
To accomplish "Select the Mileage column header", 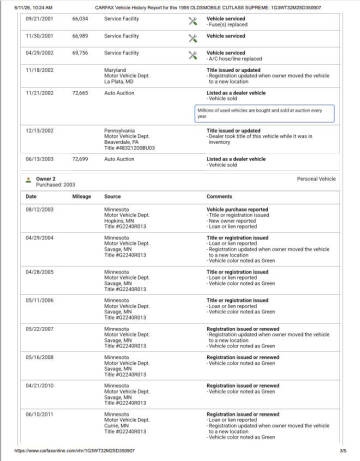I will pyautogui.click(x=82, y=196).
